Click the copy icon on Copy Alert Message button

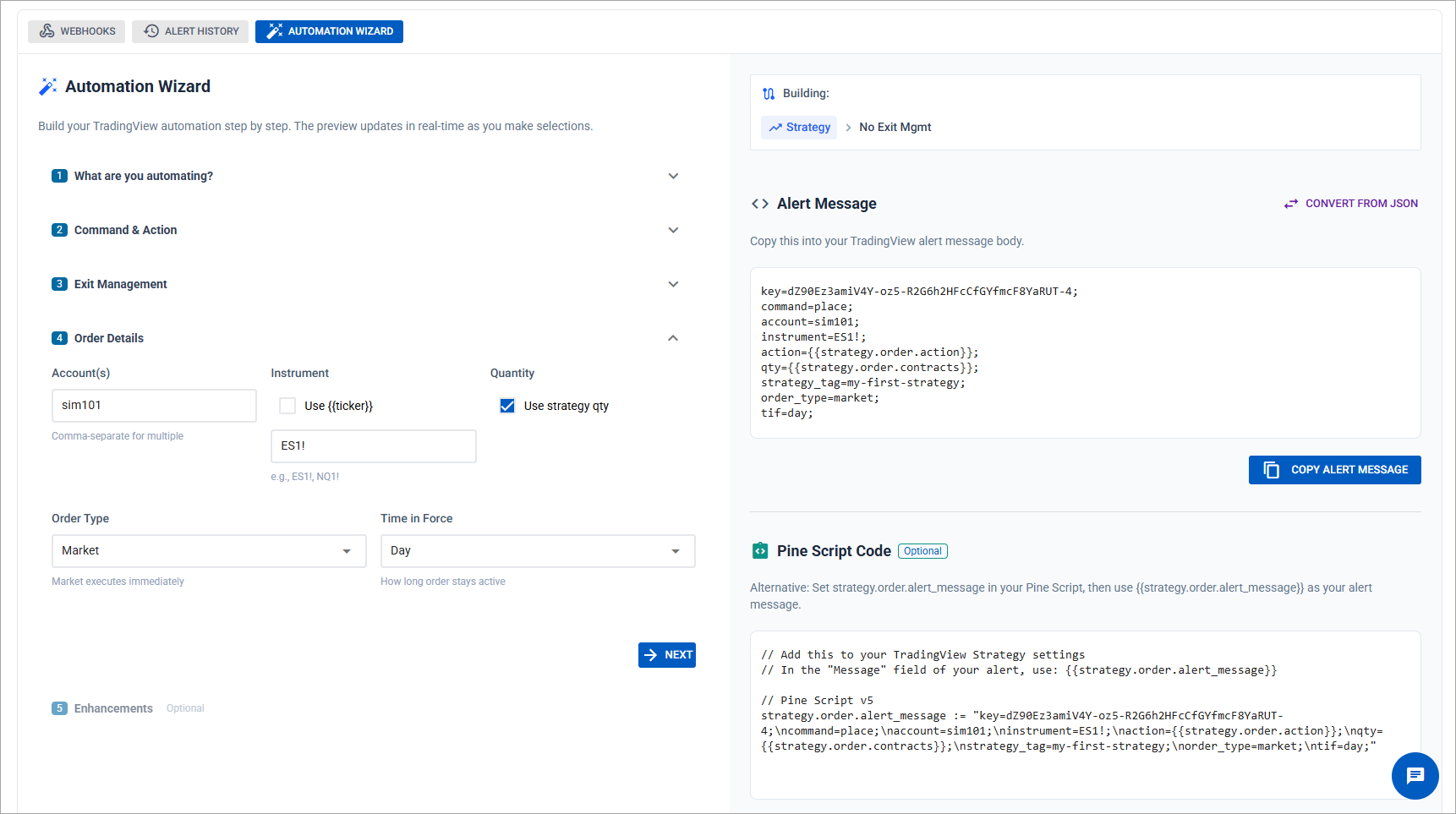point(1272,470)
